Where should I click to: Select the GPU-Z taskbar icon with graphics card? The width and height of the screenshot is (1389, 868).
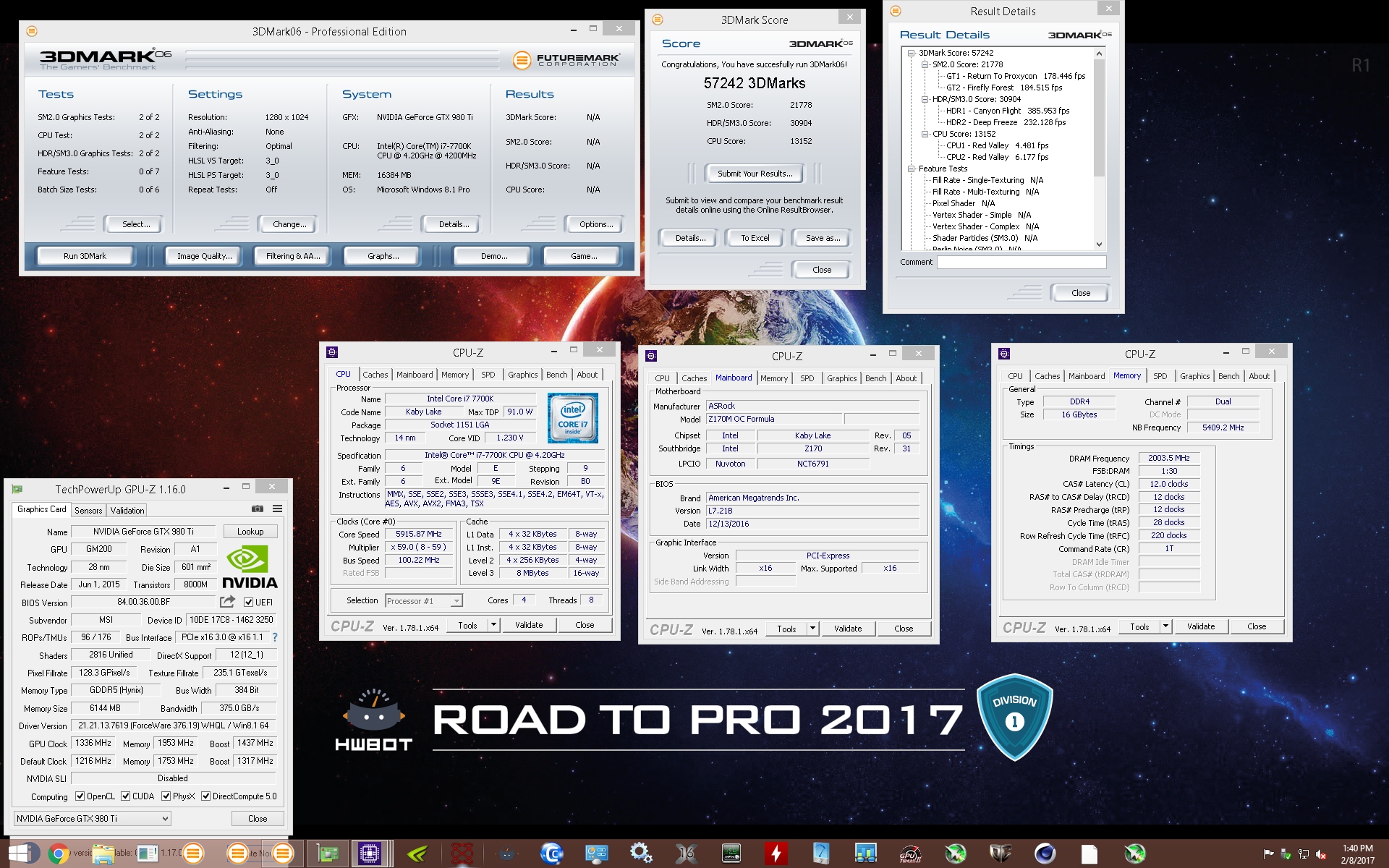coord(328,854)
